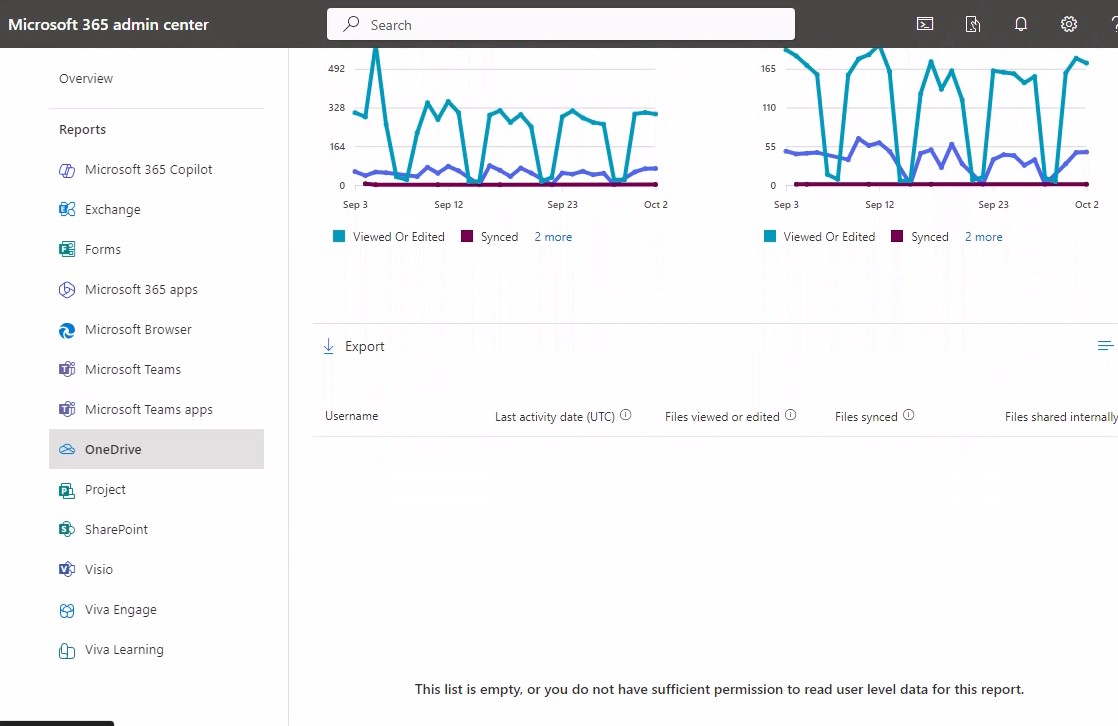Expand '2 more' legend in left chart
Viewport: 1118px width, 726px height.
click(553, 237)
